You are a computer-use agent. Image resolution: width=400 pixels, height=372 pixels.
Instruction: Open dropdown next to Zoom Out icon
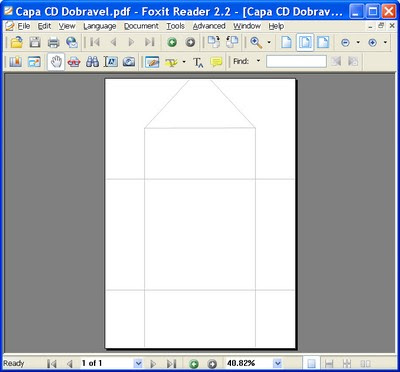[358, 43]
